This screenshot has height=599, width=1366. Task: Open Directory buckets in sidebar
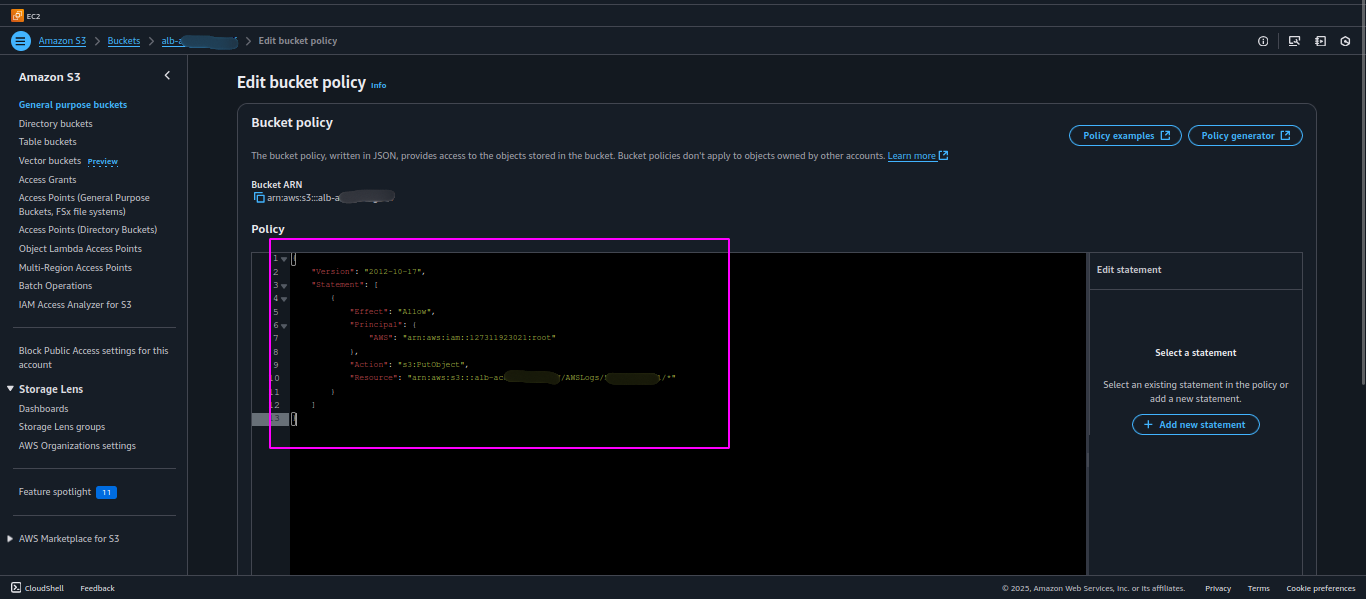(56, 124)
